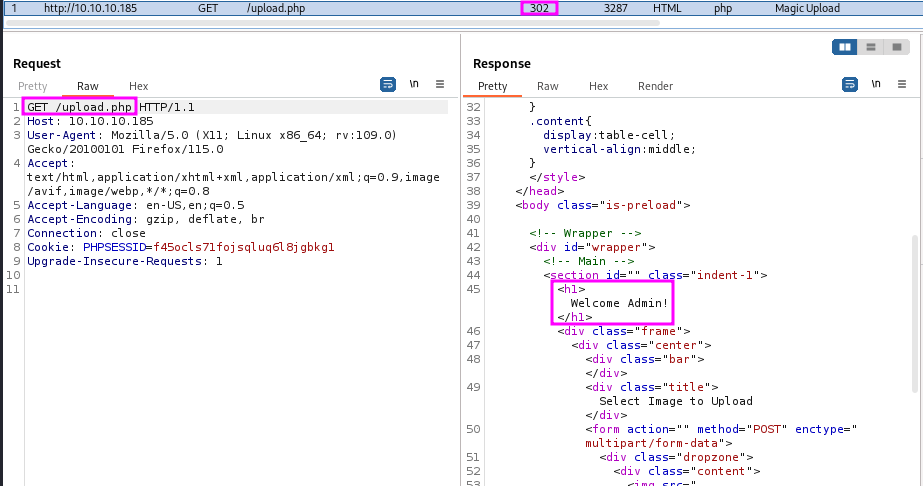923x486 pixels.
Task: Open Response panel hamburger options menu
Action: coord(902,84)
